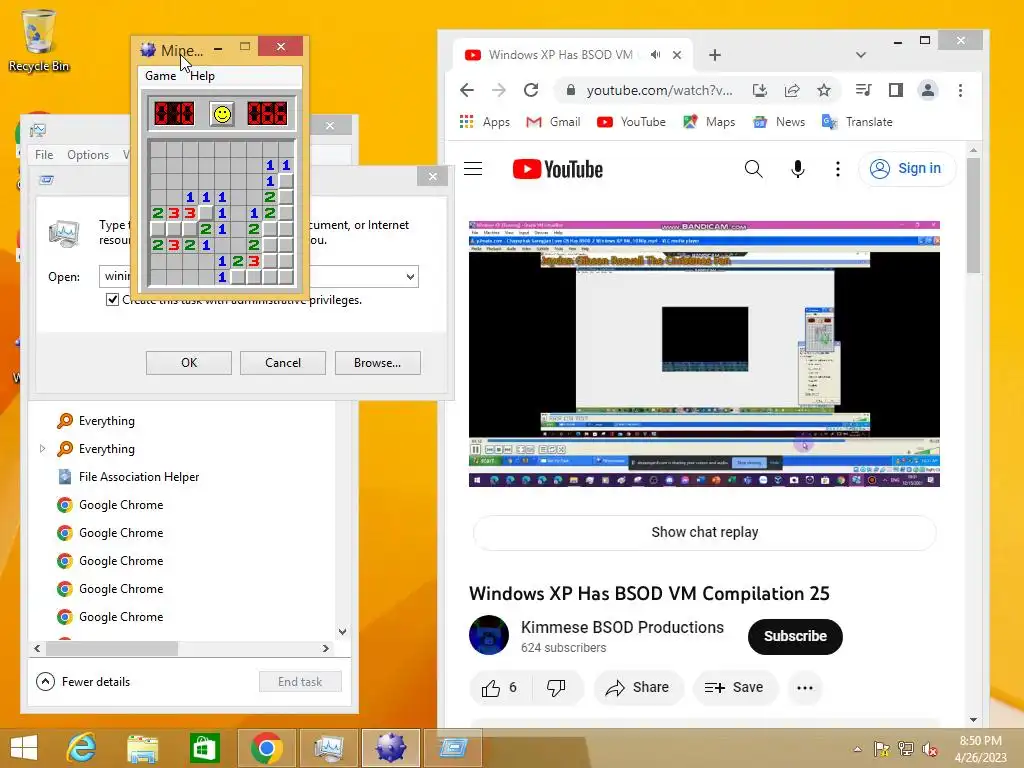The height and width of the screenshot is (768, 1024).
Task: Open a new Chrome tab
Action: tap(714, 55)
